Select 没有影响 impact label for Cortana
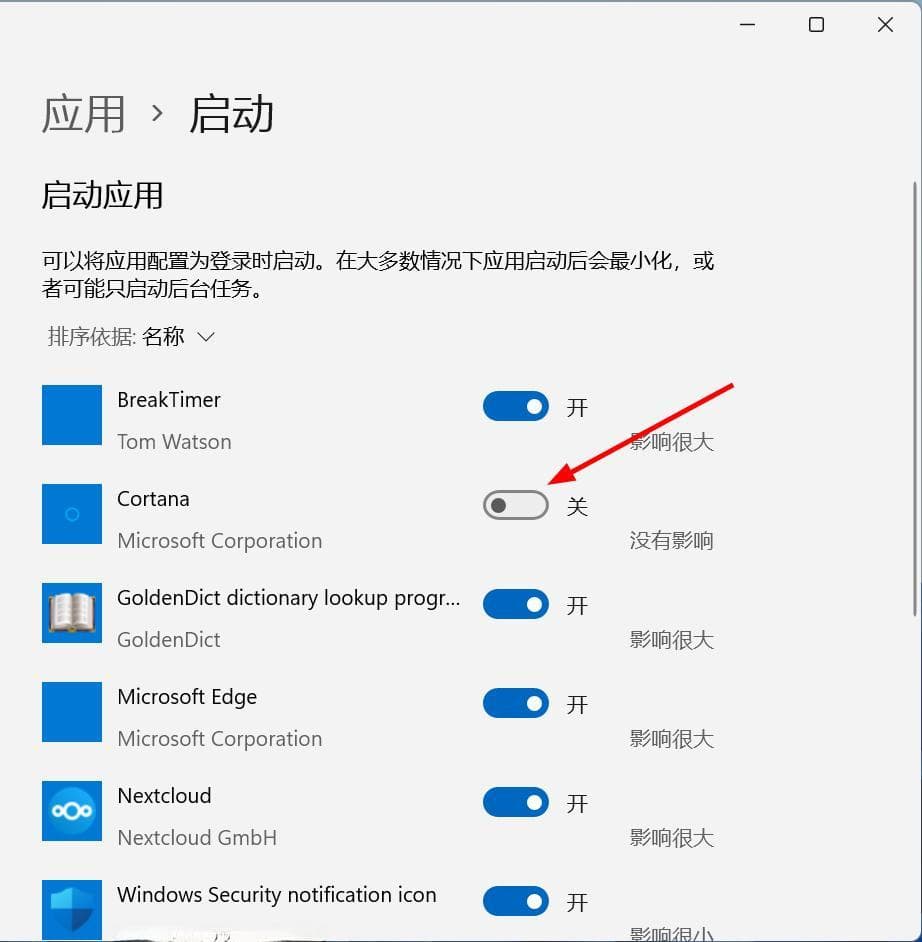This screenshot has width=922, height=942. [671, 541]
